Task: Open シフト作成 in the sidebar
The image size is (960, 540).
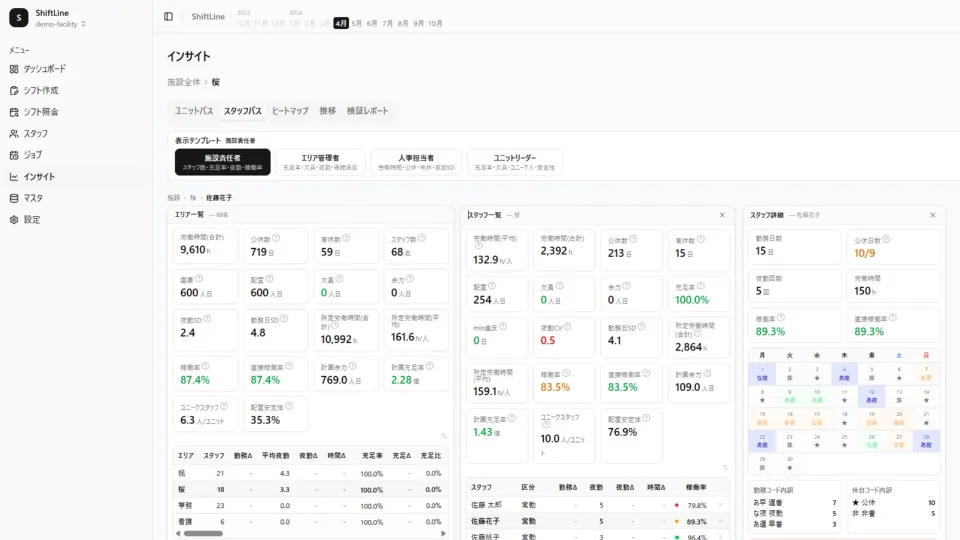Action: click(x=40, y=90)
